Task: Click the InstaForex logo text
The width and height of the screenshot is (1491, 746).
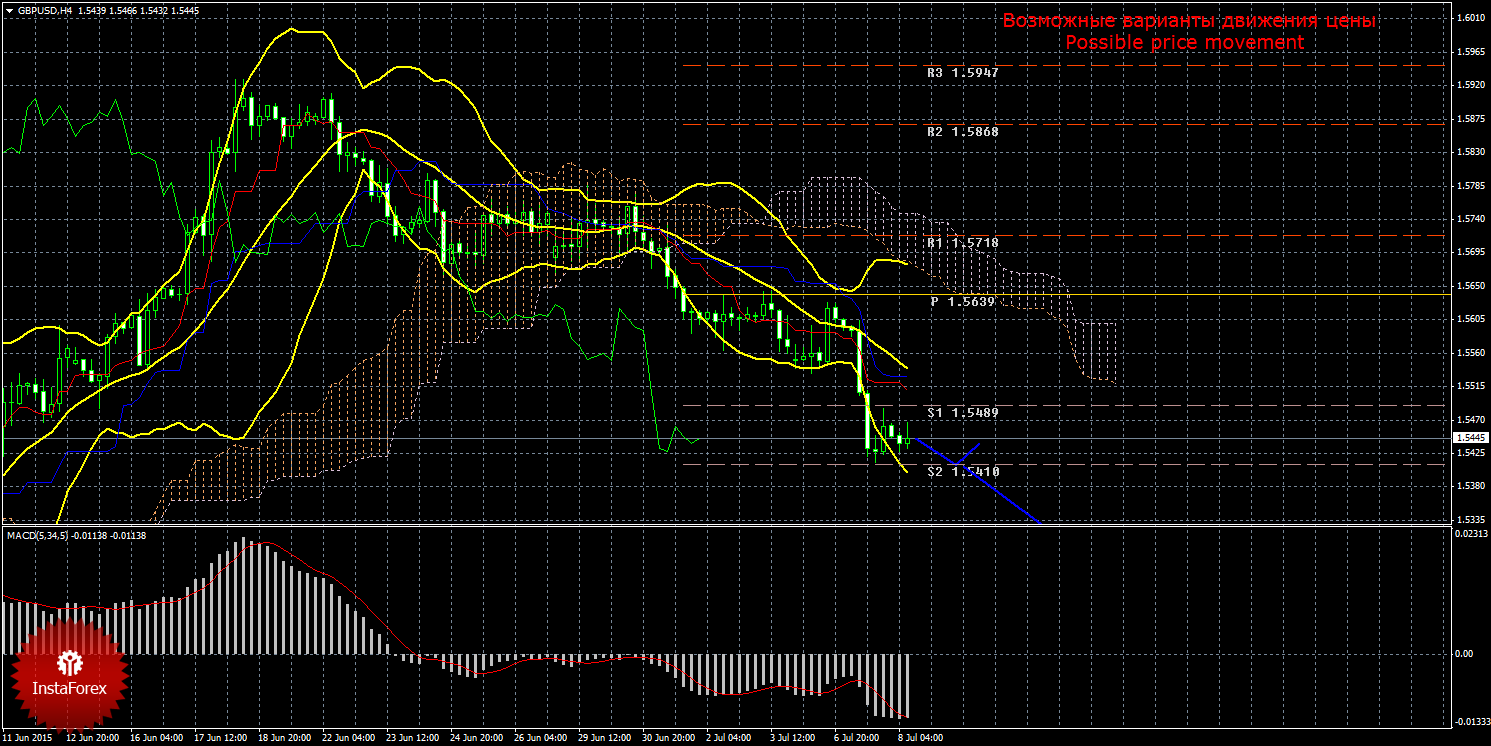Action: pos(70,689)
